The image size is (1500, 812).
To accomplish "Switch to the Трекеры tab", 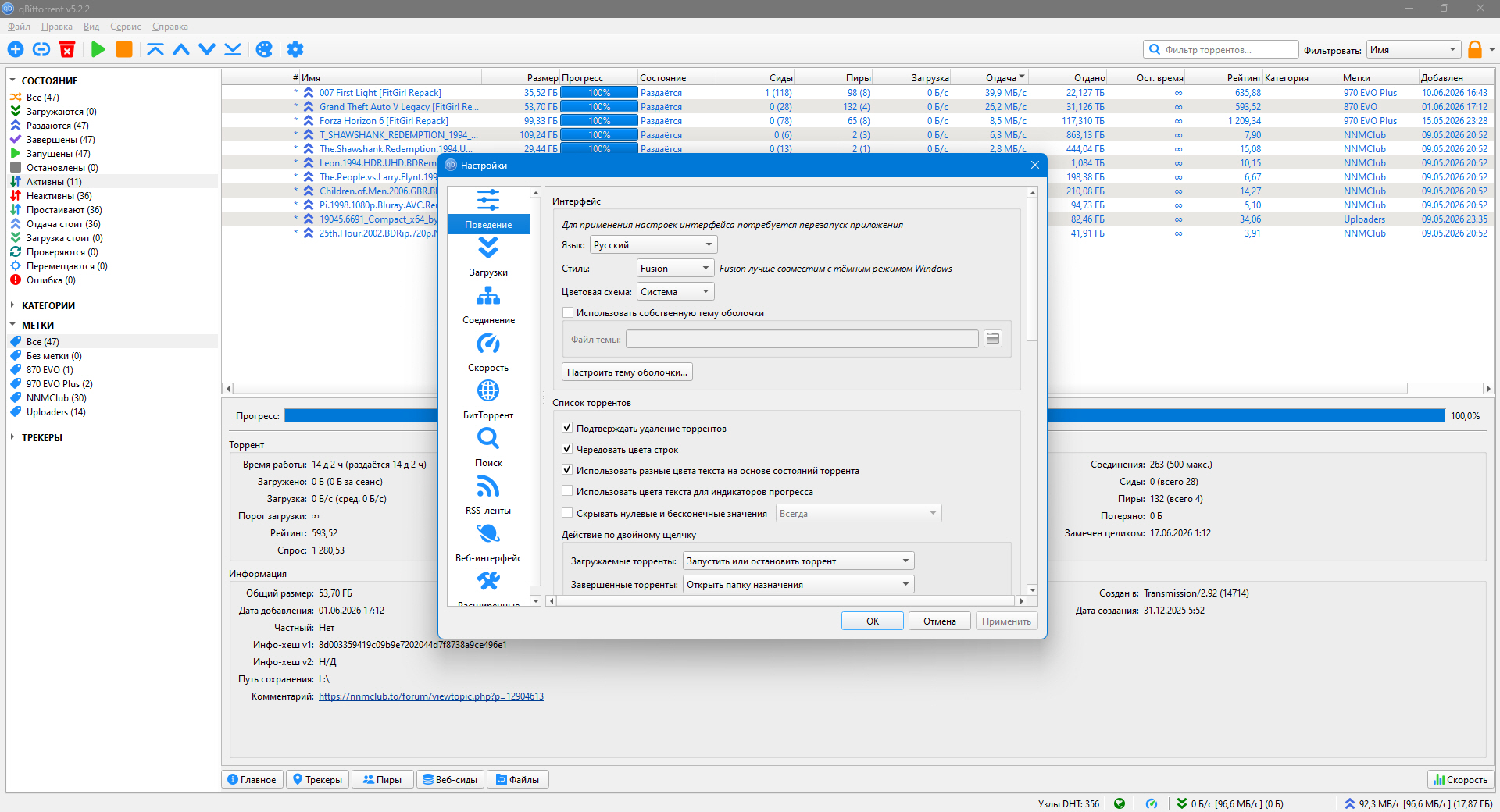I will (x=317, y=779).
